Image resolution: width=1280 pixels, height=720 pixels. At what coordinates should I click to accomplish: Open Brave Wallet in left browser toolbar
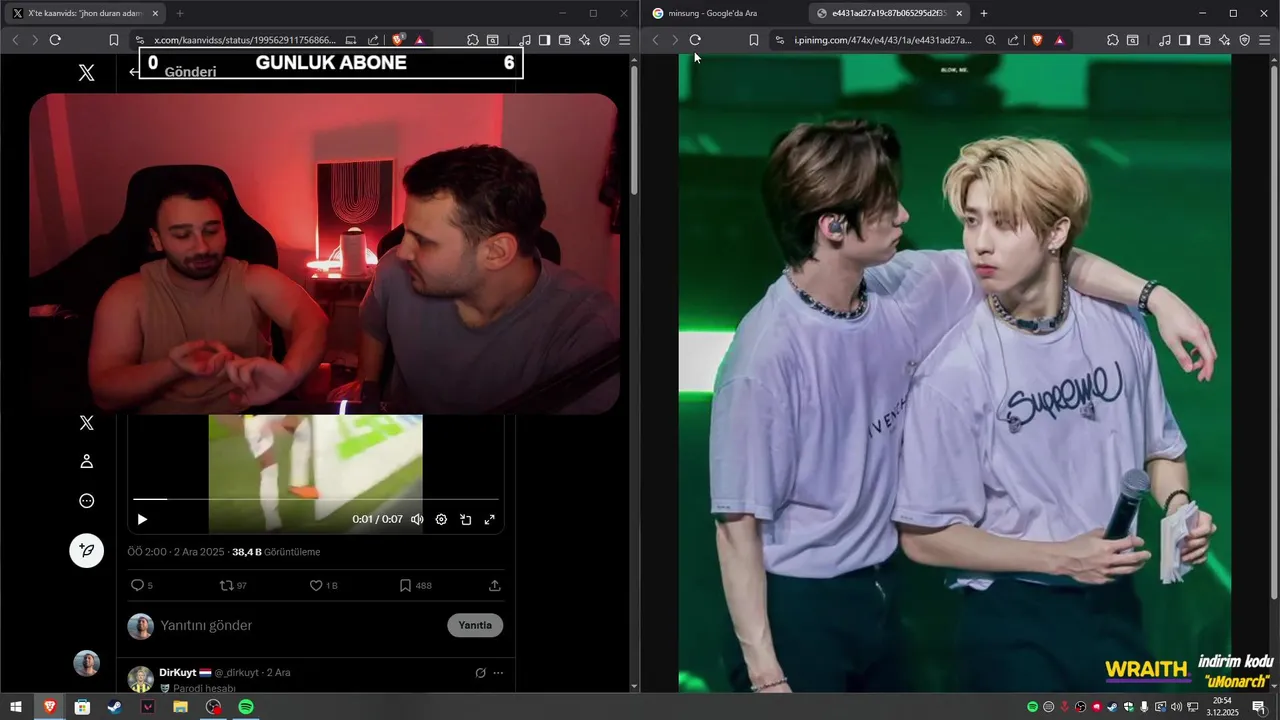click(564, 40)
